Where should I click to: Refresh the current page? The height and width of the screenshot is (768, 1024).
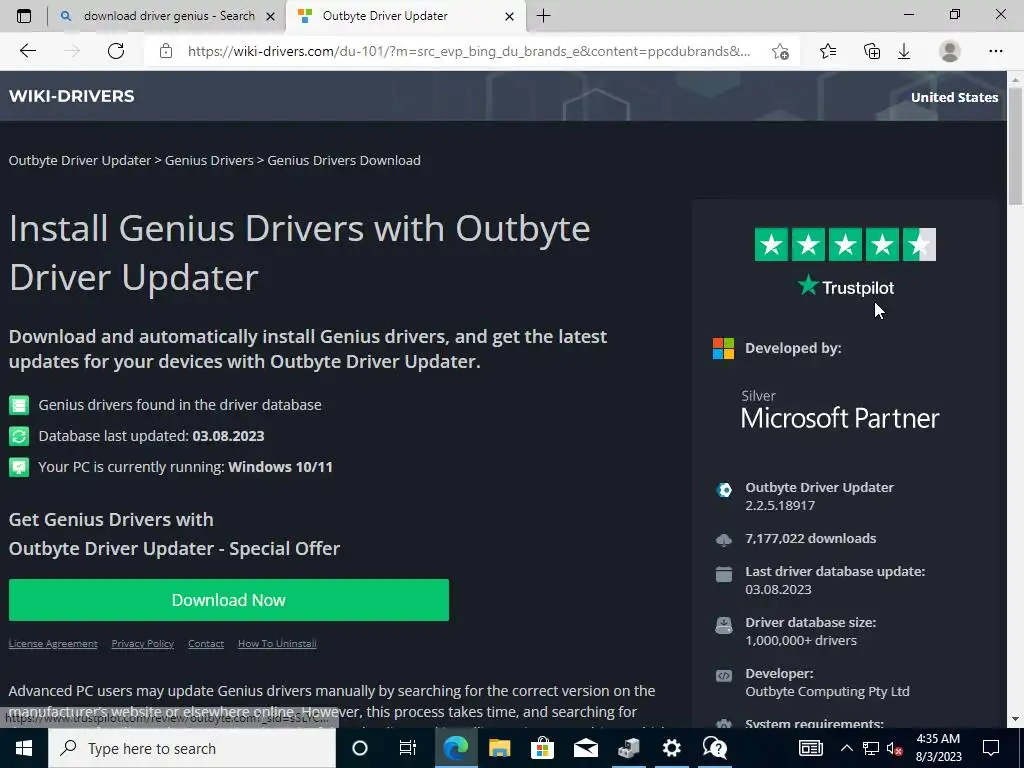(116, 51)
